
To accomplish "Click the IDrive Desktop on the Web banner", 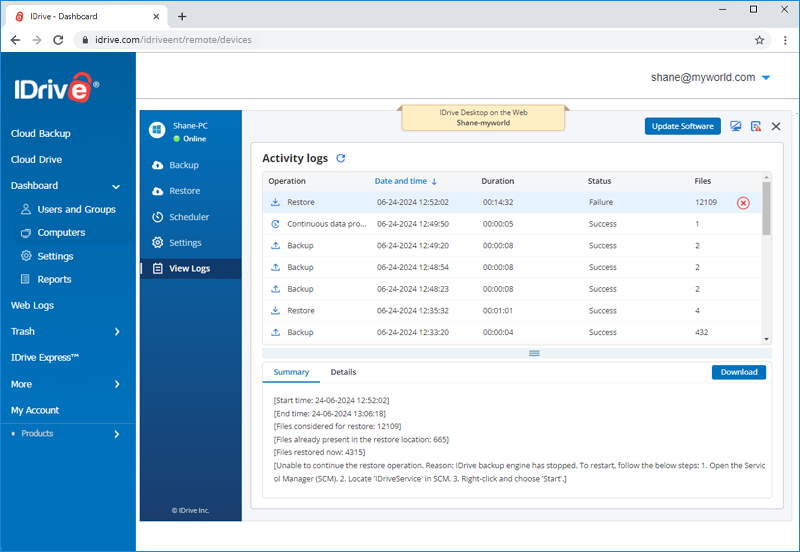I will tap(483, 118).
